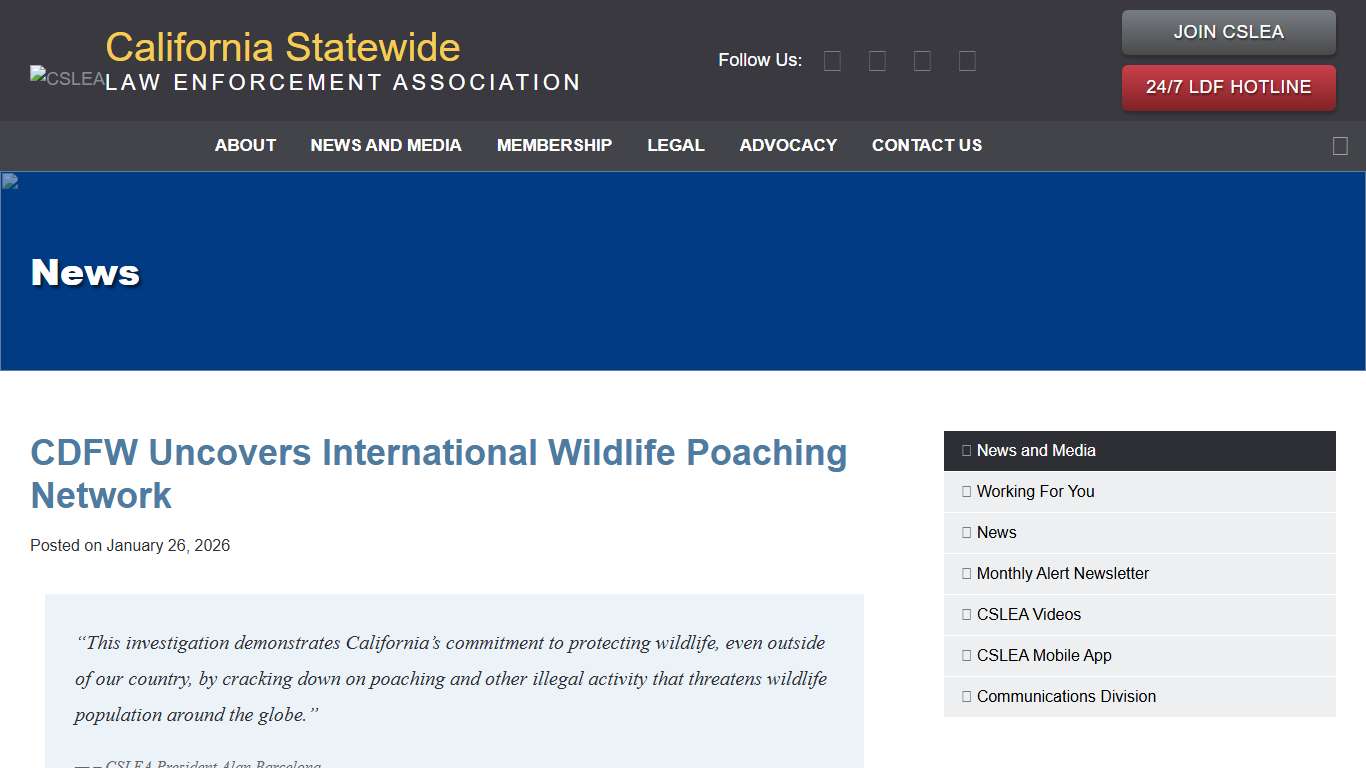Viewport: 1366px width, 768px height.
Task: Open the ABOUT menu item
Action: coord(245,145)
